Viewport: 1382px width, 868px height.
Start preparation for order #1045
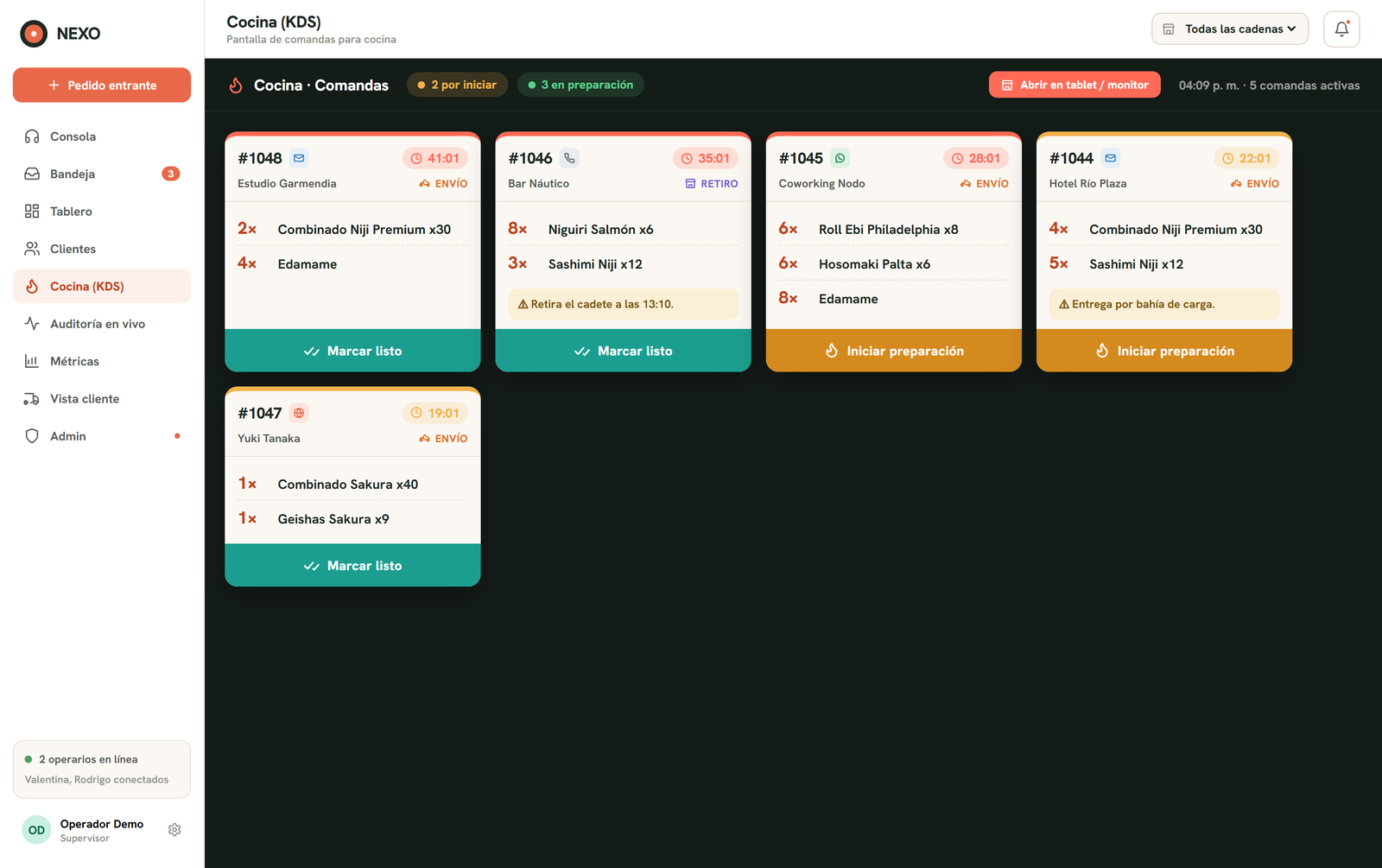tap(894, 351)
